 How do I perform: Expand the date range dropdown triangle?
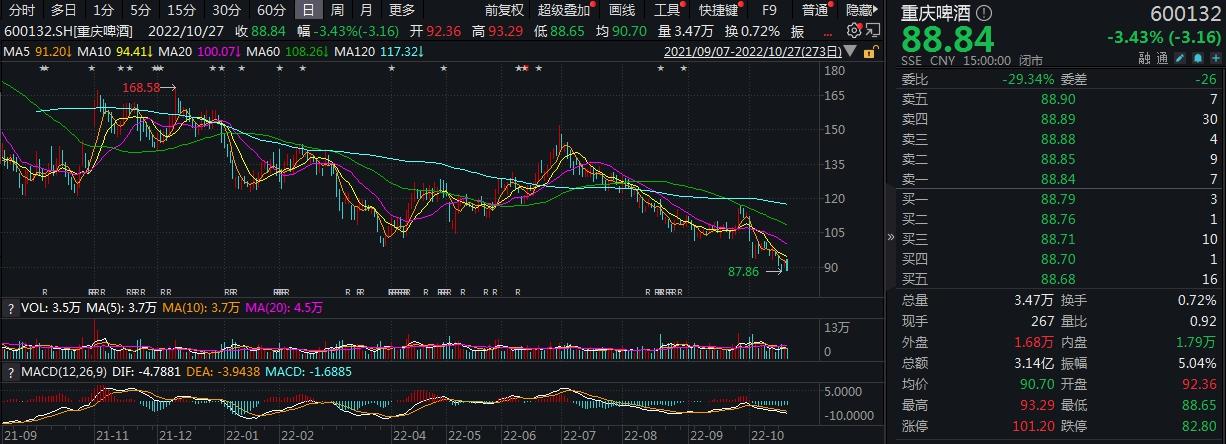click(851, 50)
